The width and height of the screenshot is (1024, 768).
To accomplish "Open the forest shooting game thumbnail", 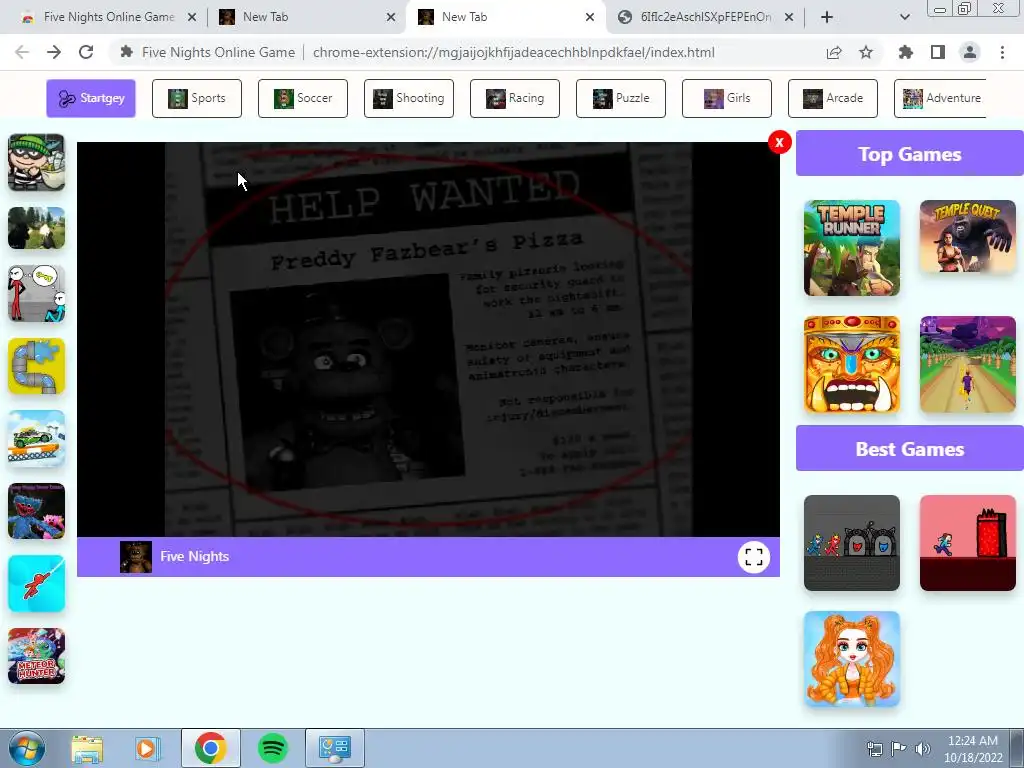I will tap(37, 228).
